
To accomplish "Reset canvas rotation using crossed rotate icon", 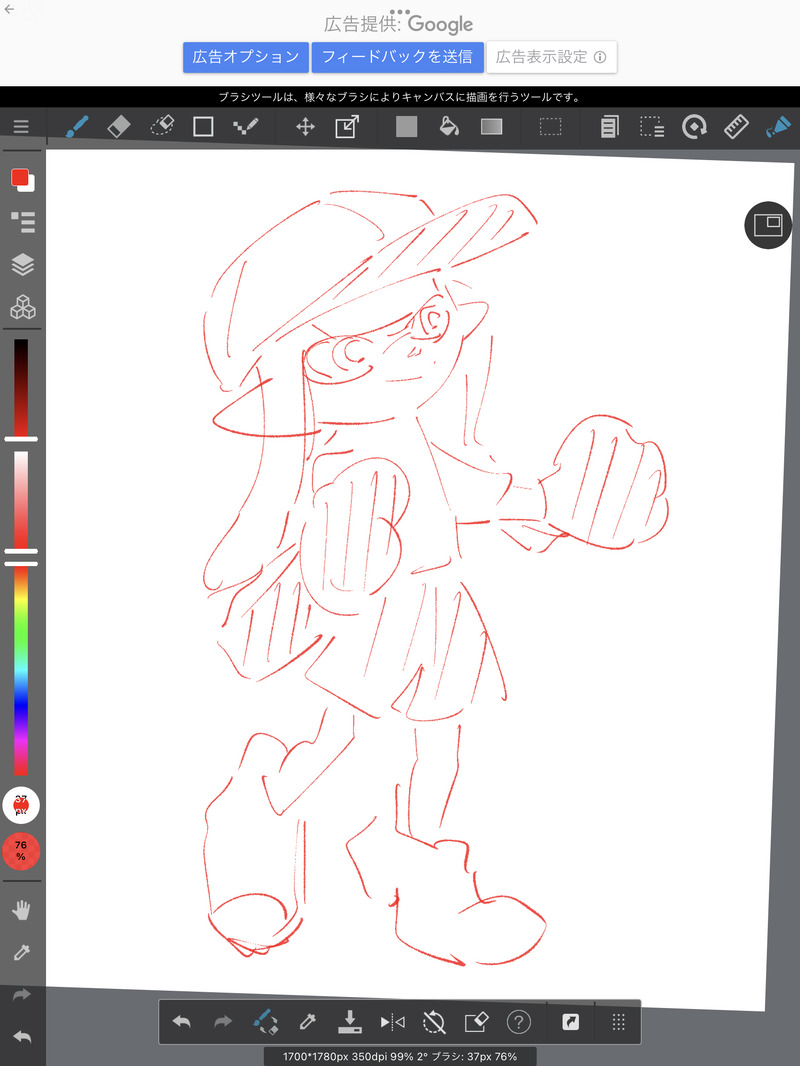I will 434,1022.
